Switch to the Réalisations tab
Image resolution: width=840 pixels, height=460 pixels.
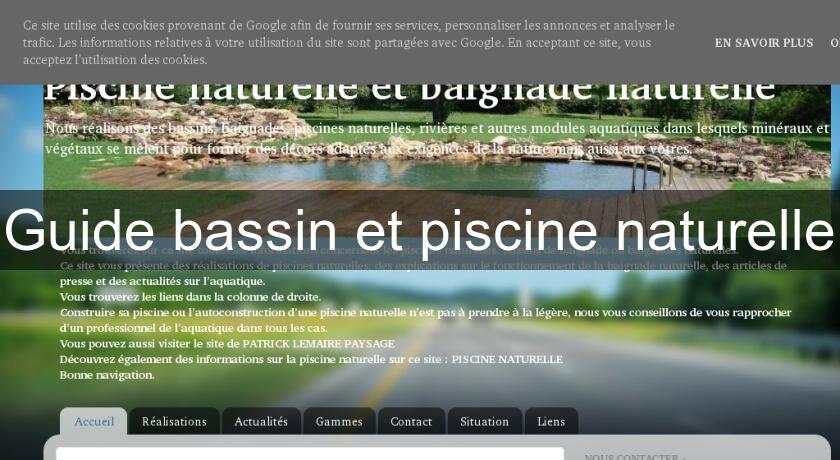tap(174, 421)
